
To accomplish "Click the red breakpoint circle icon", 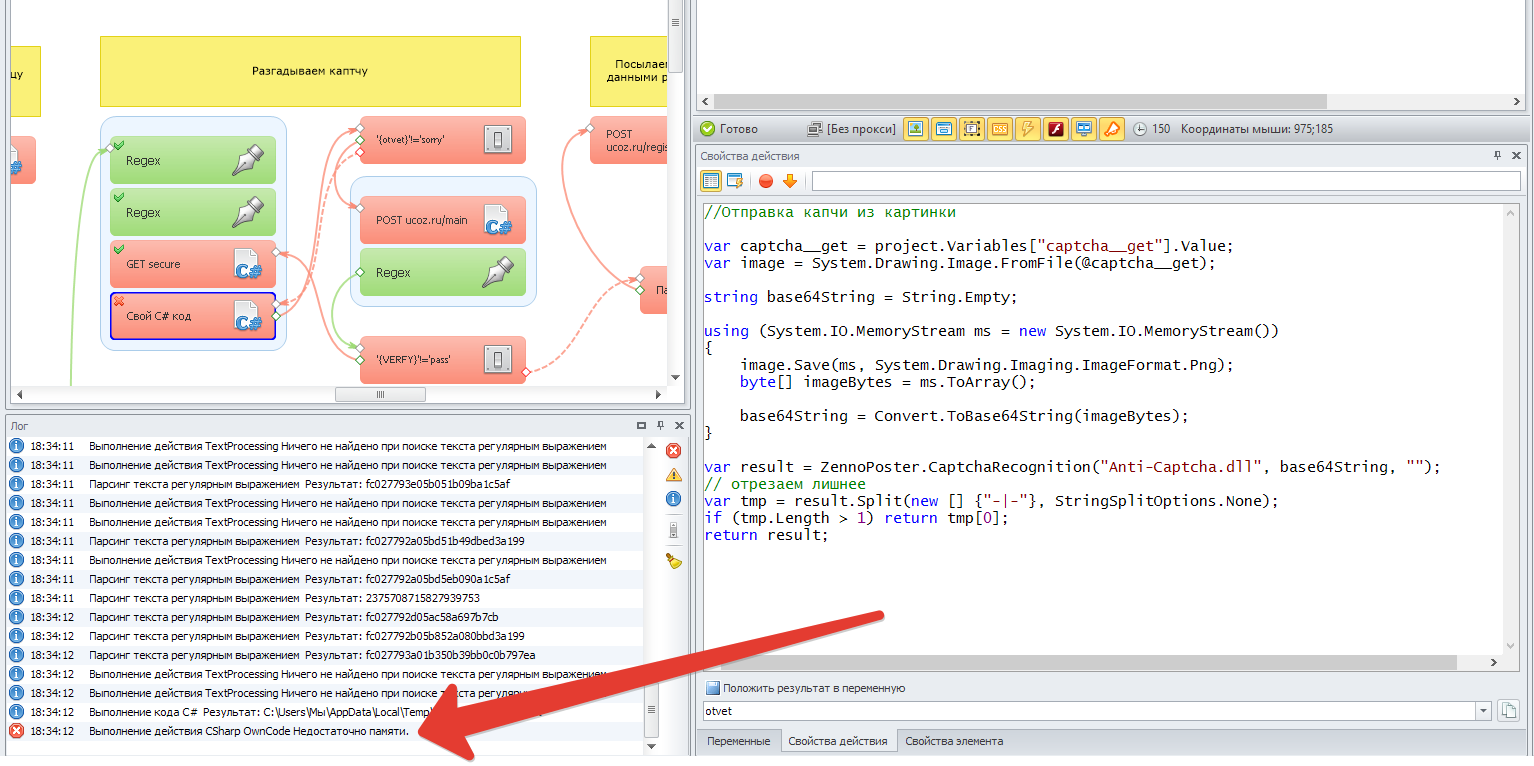I will click(x=766, y=181).
